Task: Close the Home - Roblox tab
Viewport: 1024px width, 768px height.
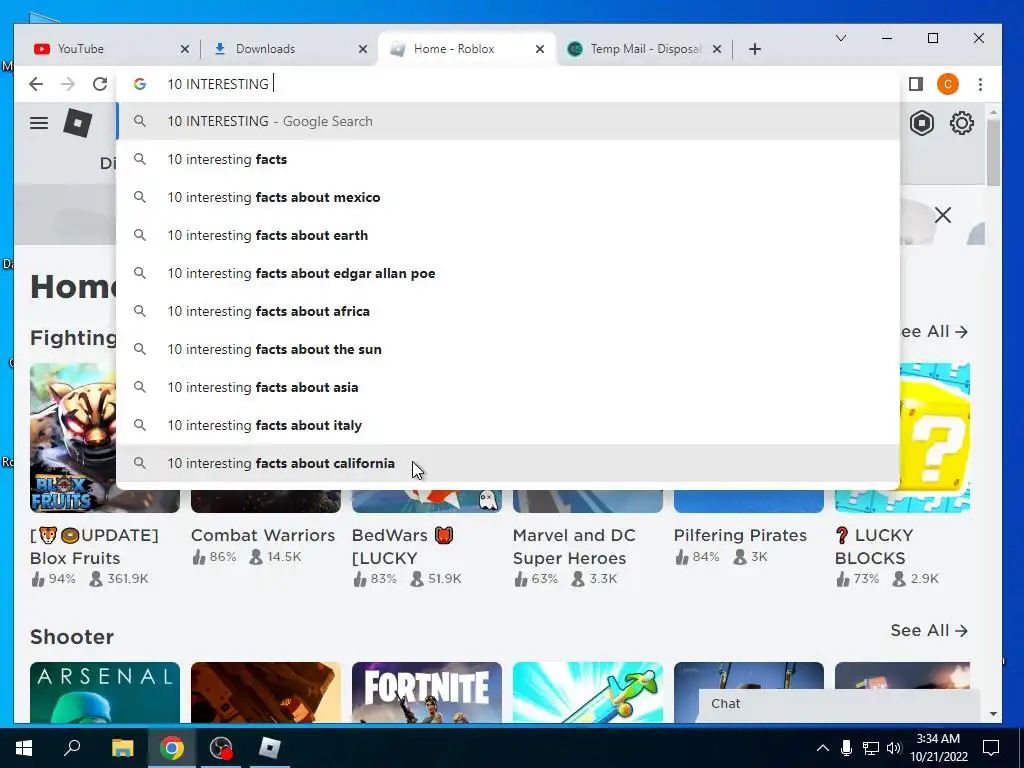Action: 539,49
